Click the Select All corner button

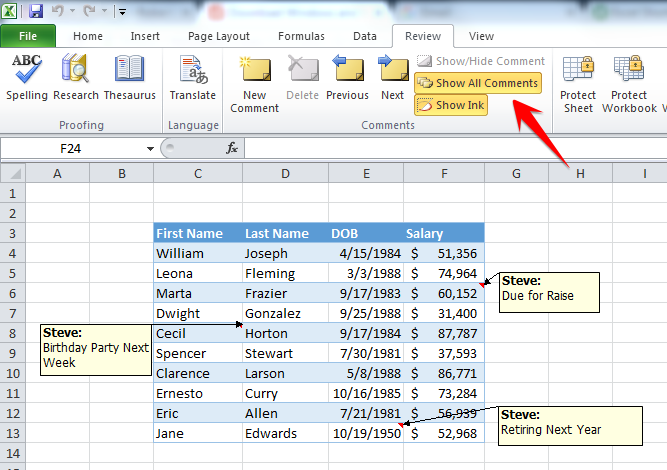(x=13, y=174)
